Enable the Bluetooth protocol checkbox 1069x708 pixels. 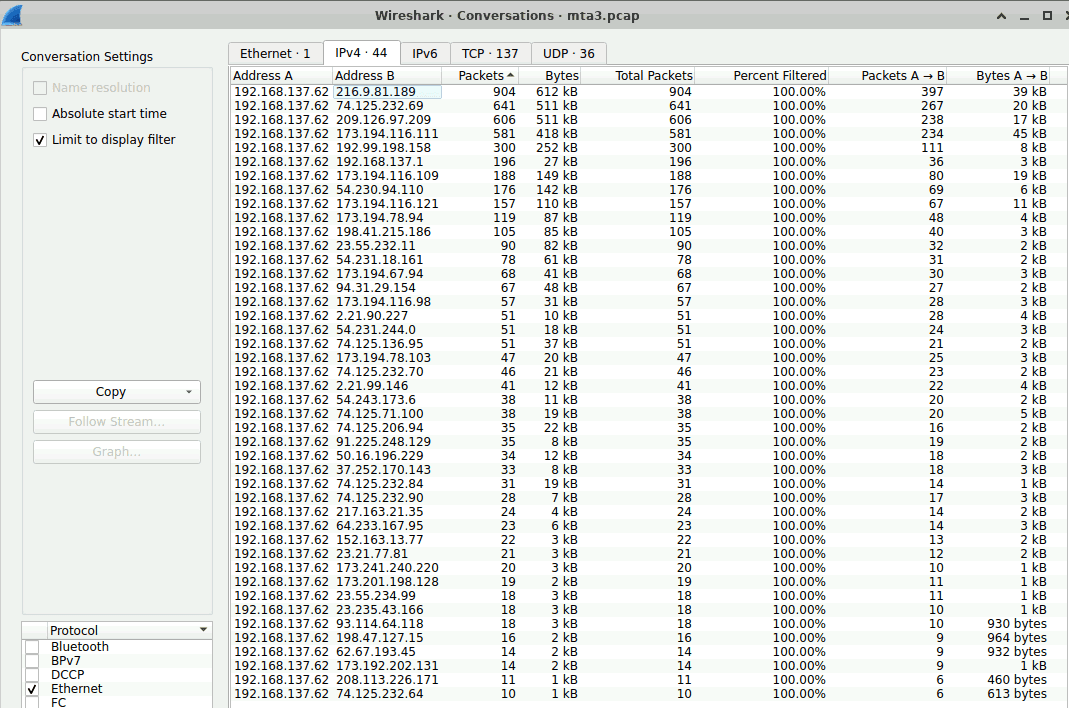tap(32, 647)
